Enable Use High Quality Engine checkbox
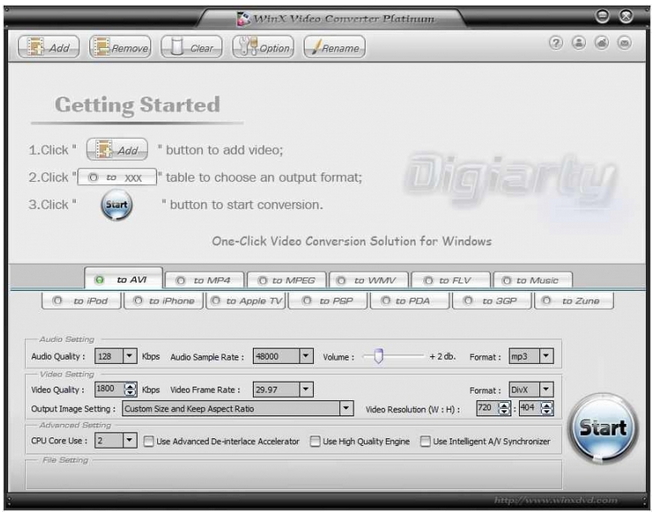The image size is (665, 516). click(x=315, y=441)
